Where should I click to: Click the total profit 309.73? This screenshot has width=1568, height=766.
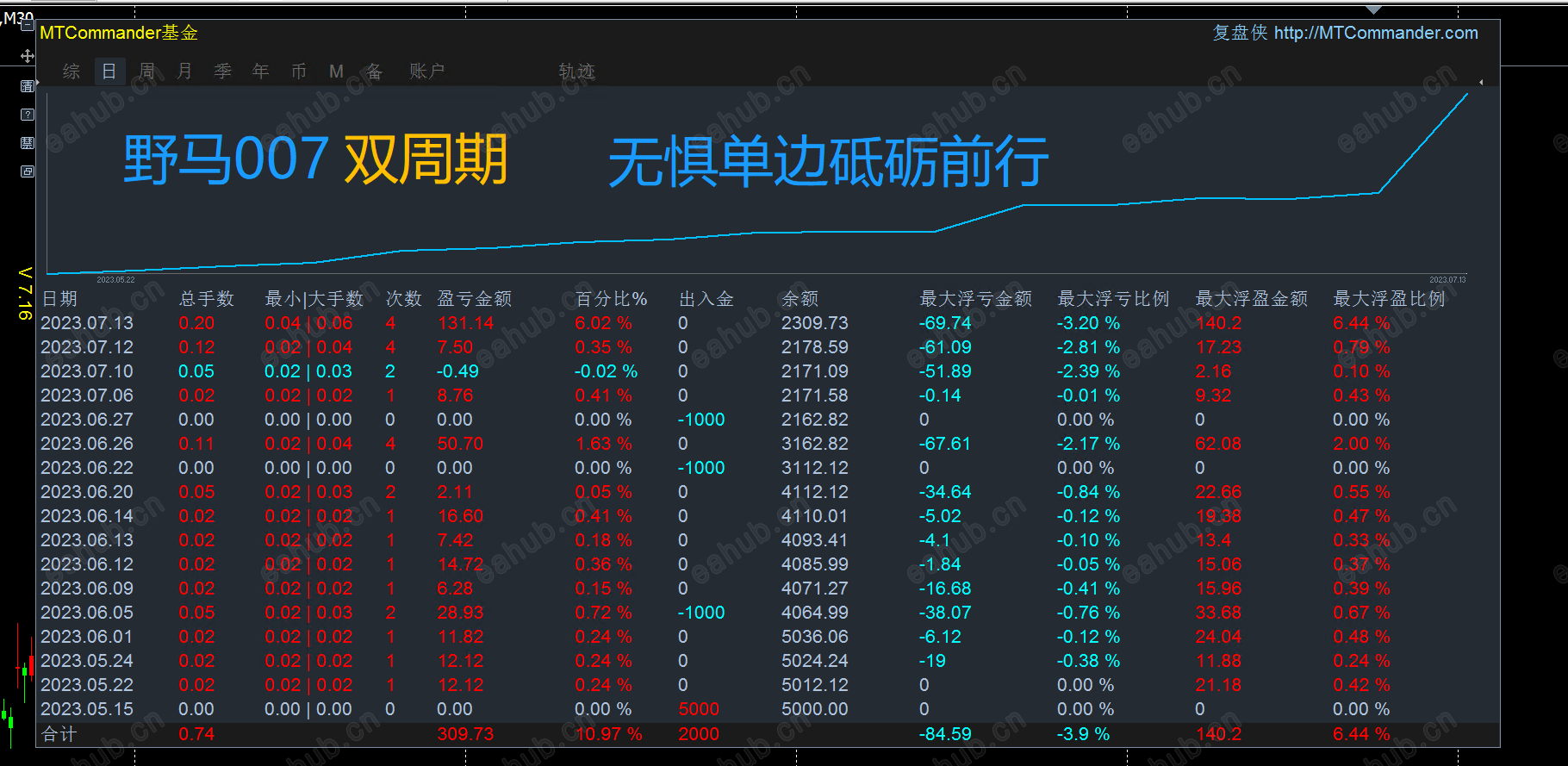(465, 734)
